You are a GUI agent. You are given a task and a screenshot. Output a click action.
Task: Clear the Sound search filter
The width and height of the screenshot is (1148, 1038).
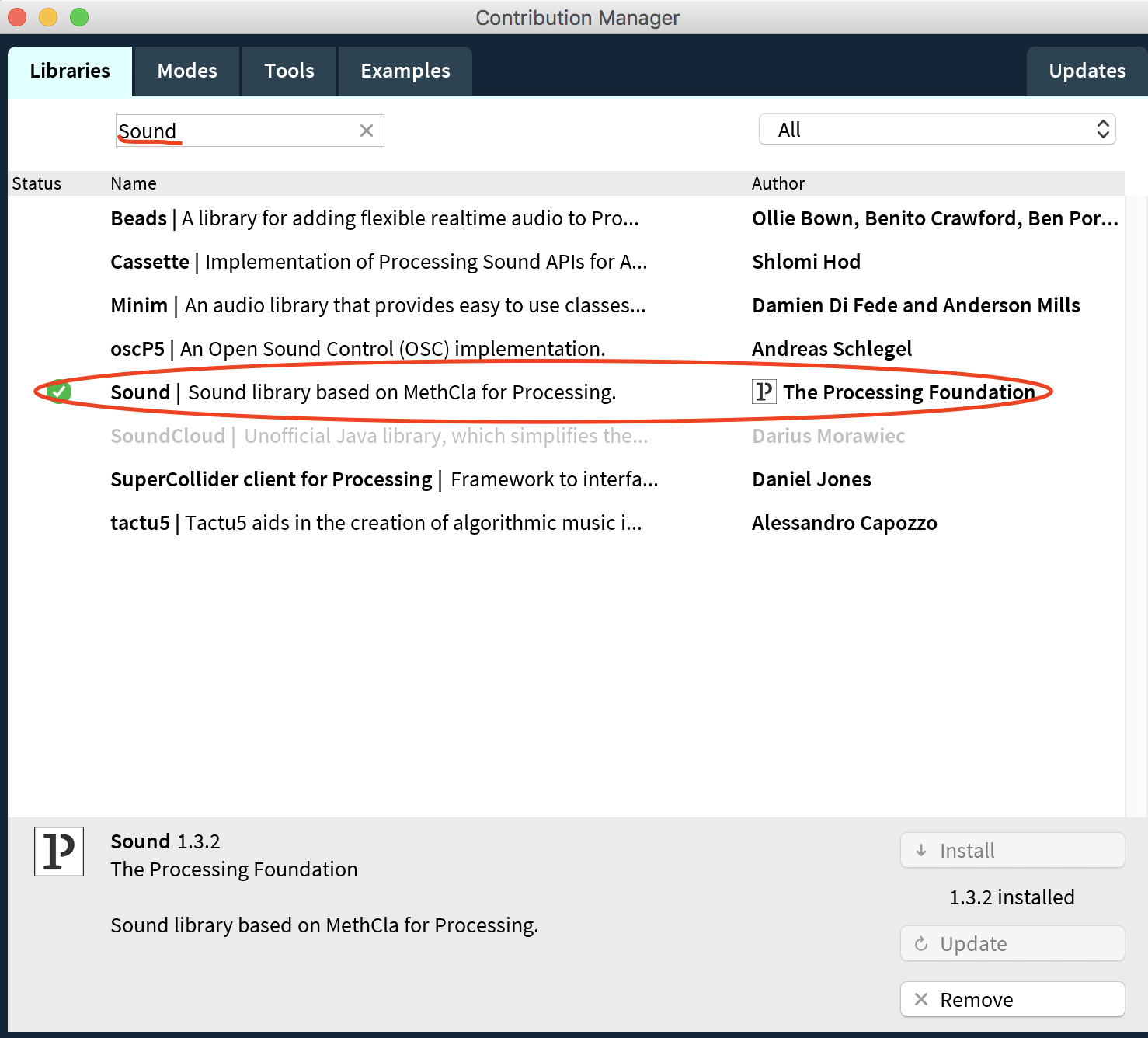(x=367, y=131)
